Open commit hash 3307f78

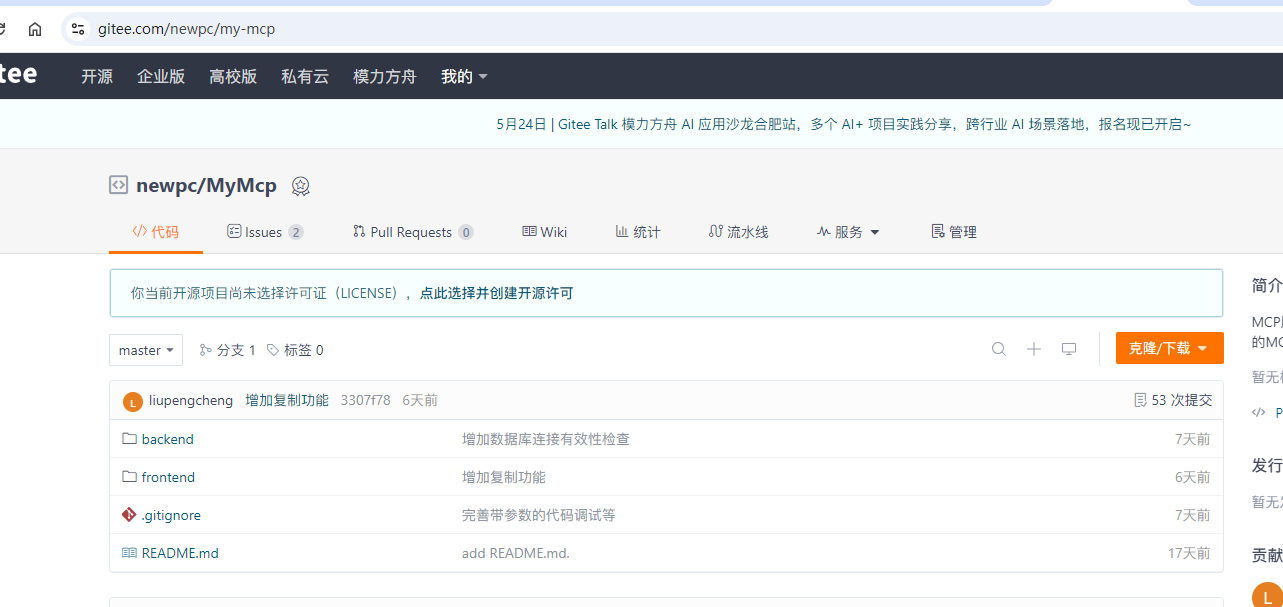click(366, 400)
